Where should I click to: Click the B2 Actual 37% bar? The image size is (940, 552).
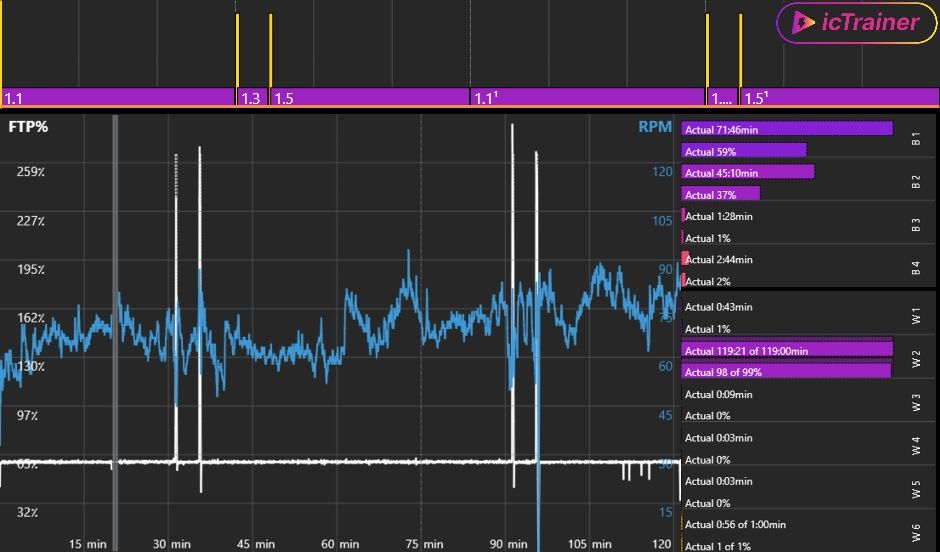(721, 194)
